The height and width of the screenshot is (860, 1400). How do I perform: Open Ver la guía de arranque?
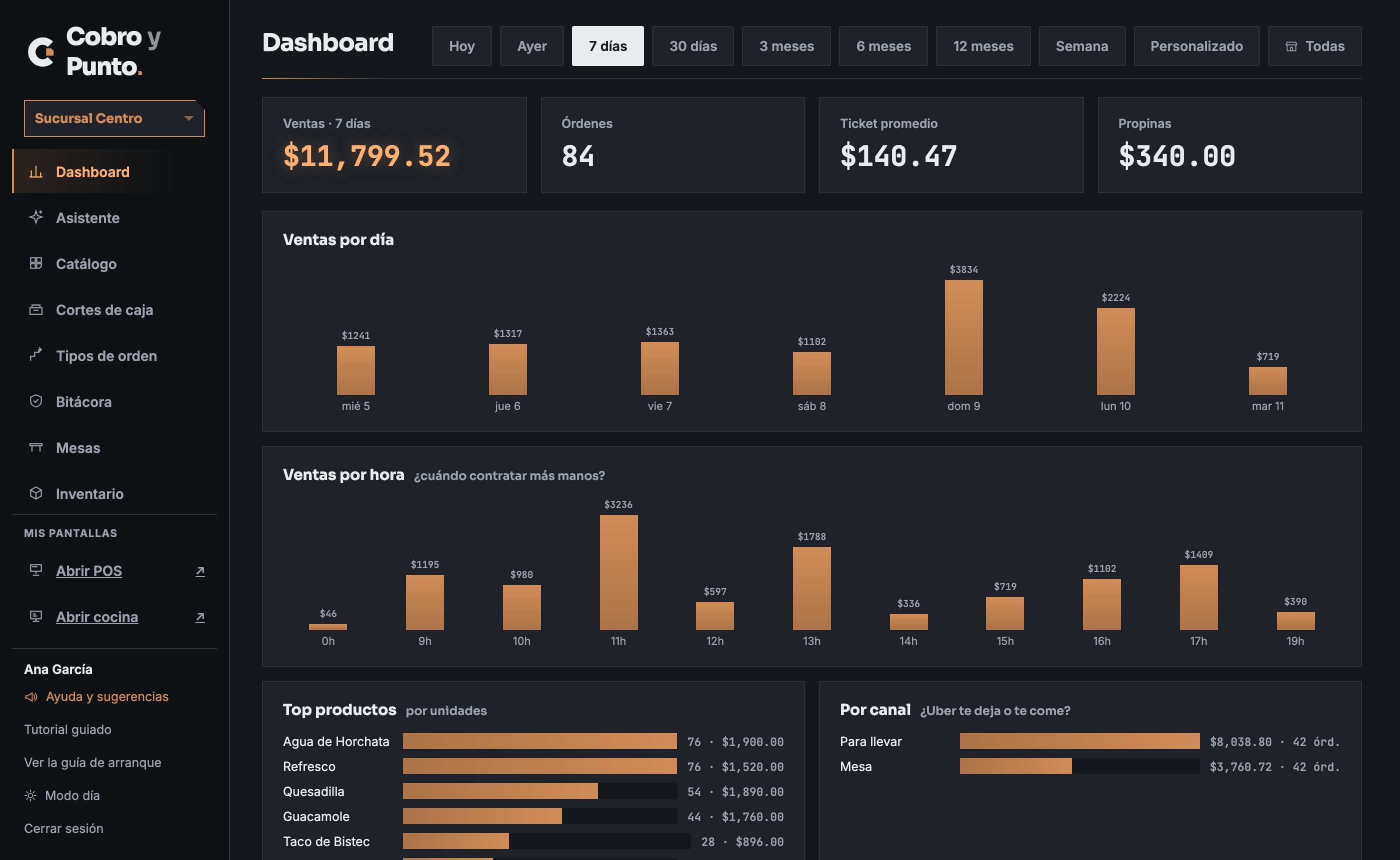pyautogui.click(x=92, y=762)
